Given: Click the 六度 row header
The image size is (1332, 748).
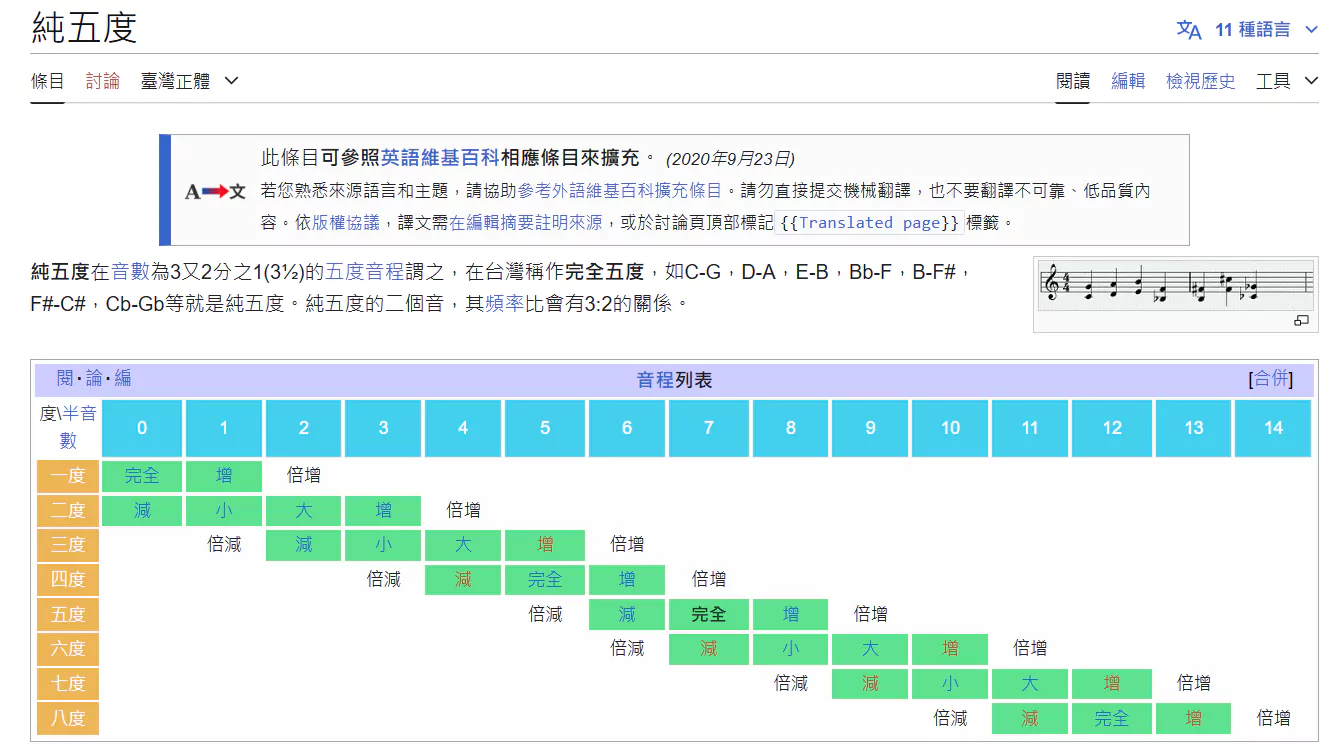Looking at the screenshot, I should tap(68, 649).
